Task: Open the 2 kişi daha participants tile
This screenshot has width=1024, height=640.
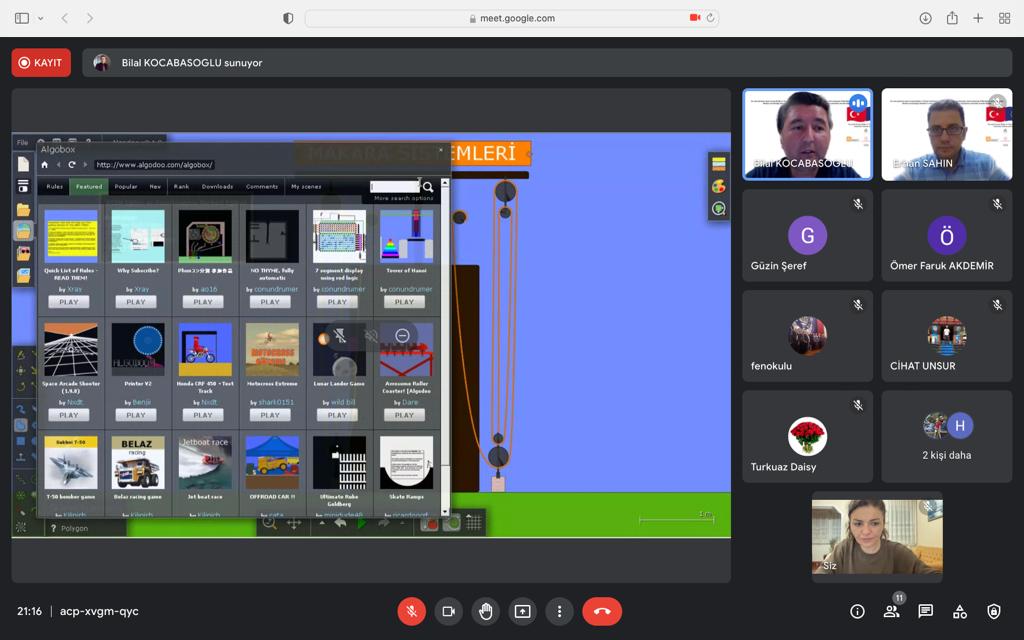Action: (x=946, y=436)
